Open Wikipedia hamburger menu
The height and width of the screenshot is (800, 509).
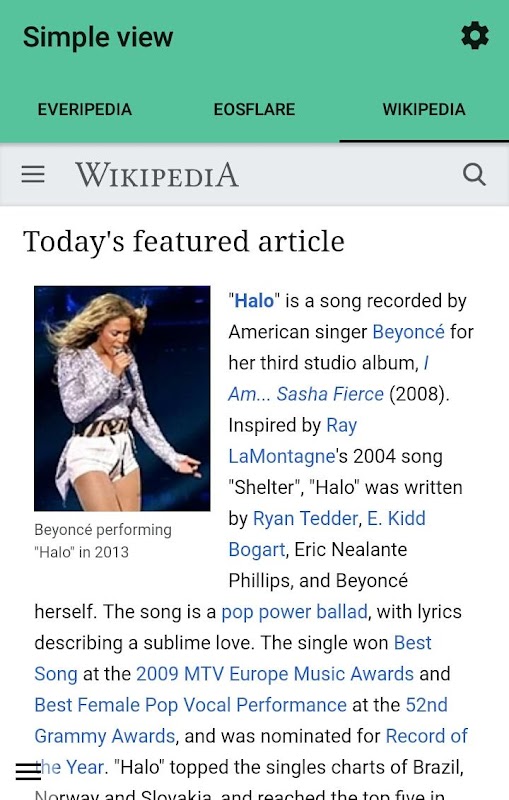click(33, 174)
